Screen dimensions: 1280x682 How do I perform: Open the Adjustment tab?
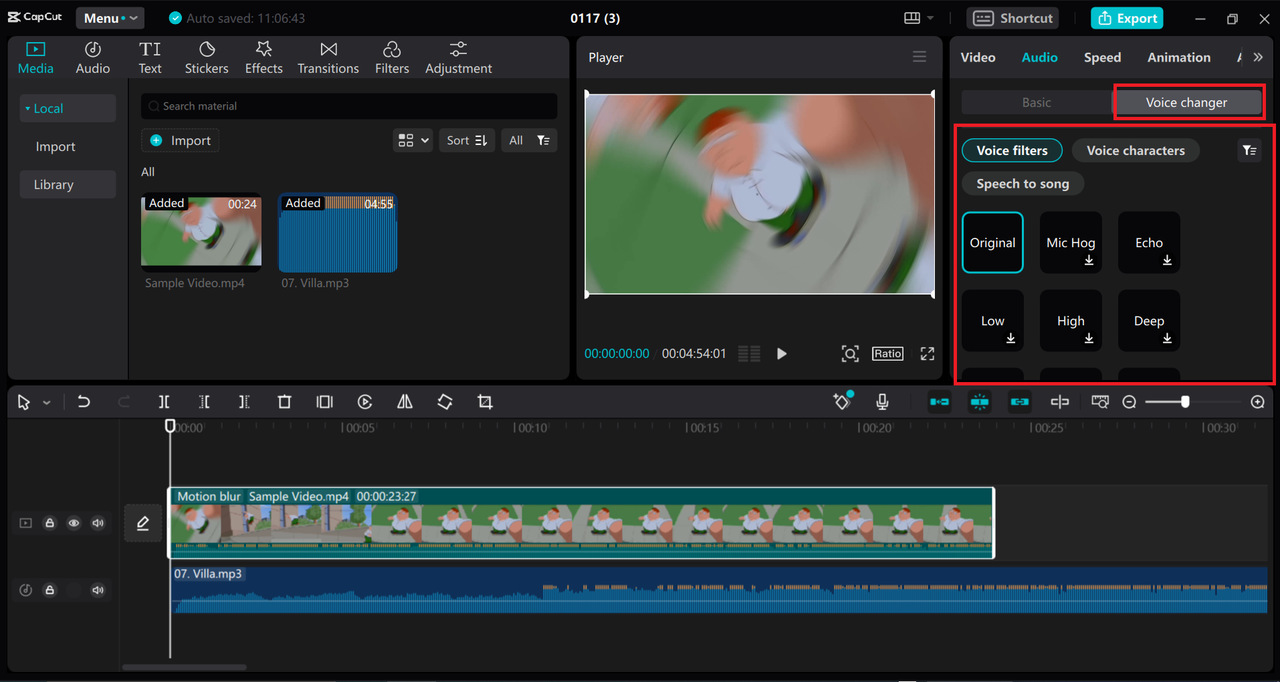[x=458, y=58]
